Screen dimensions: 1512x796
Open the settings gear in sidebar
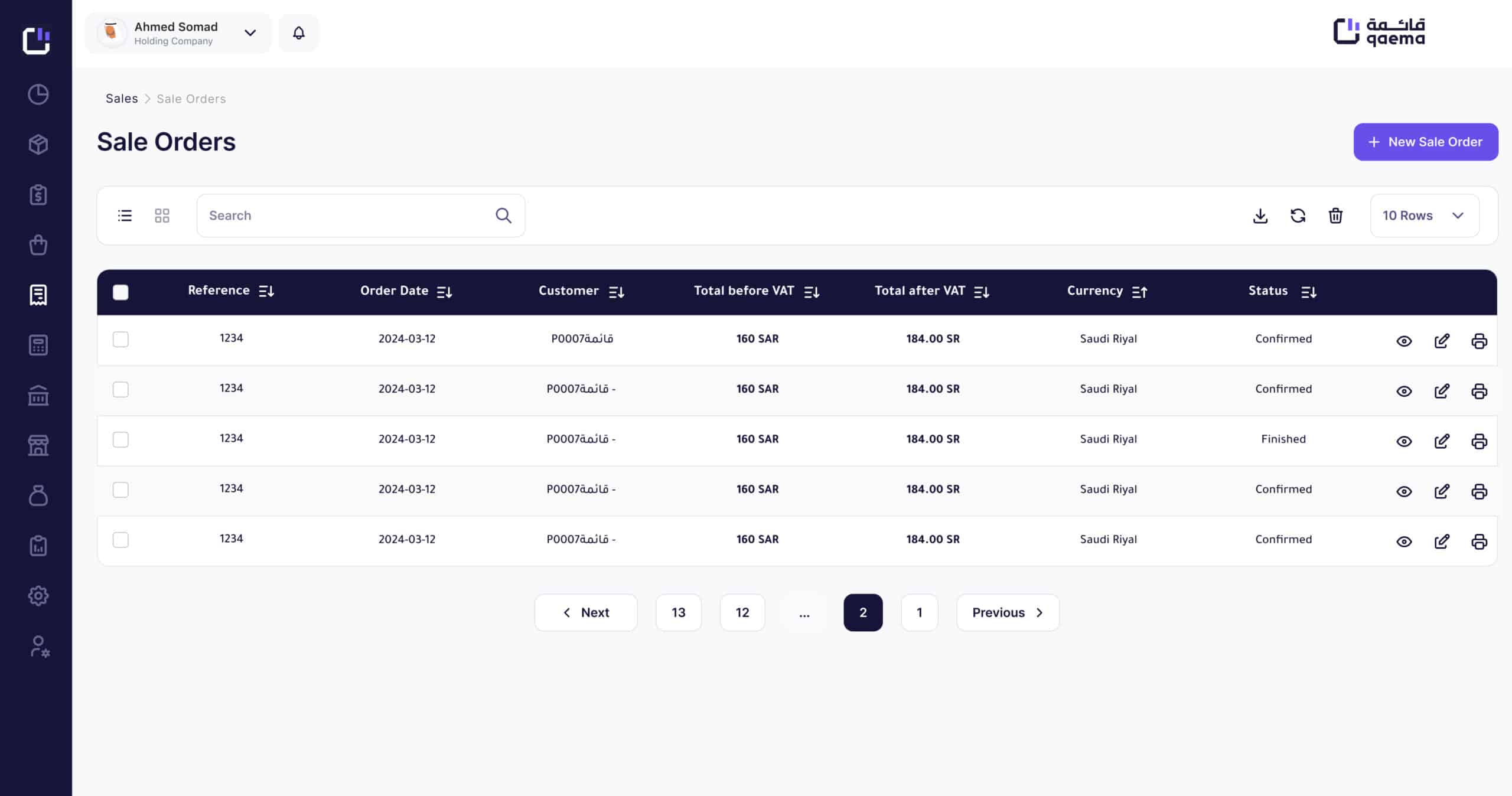(38, 596)
